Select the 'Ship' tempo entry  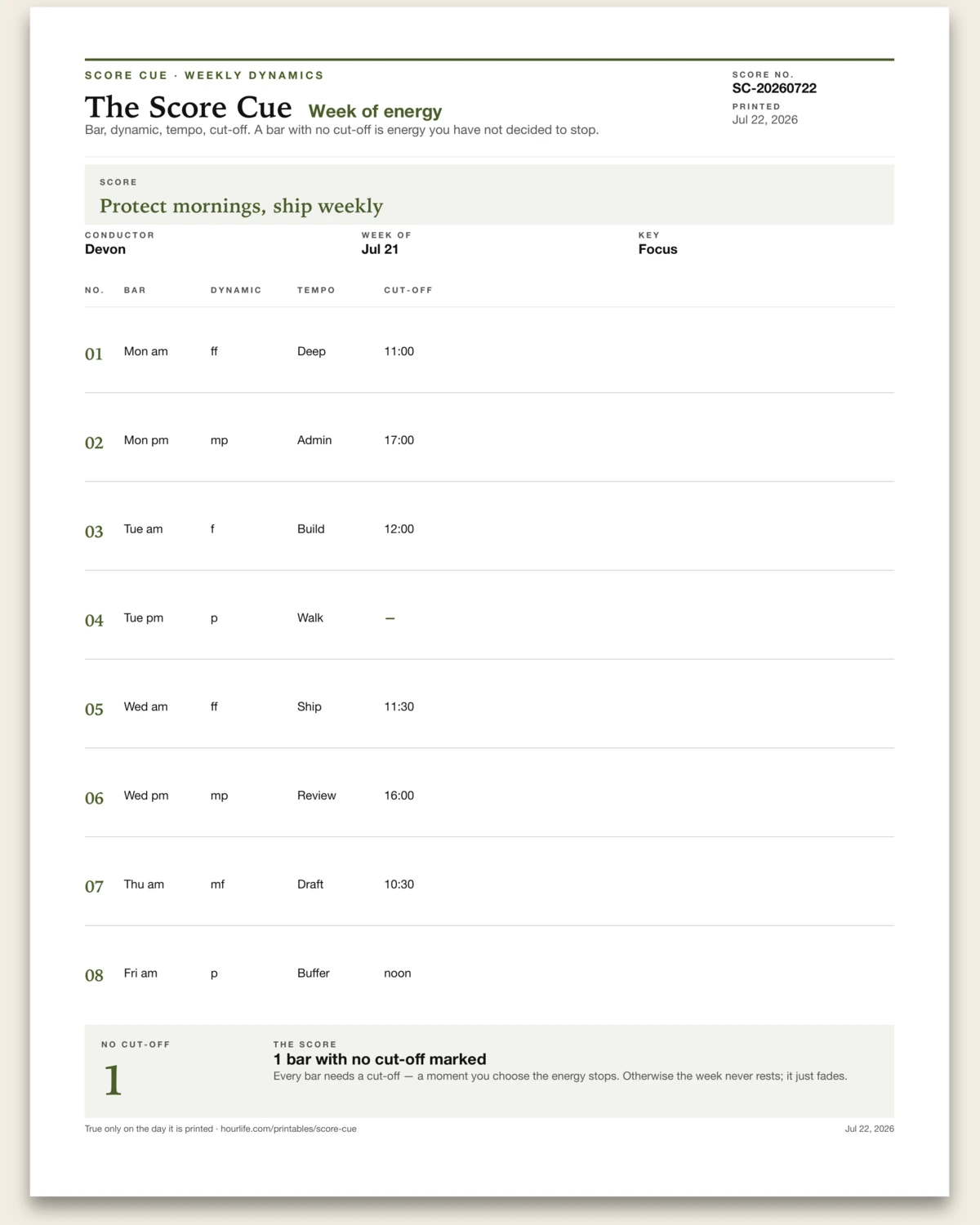click(310, 706)
